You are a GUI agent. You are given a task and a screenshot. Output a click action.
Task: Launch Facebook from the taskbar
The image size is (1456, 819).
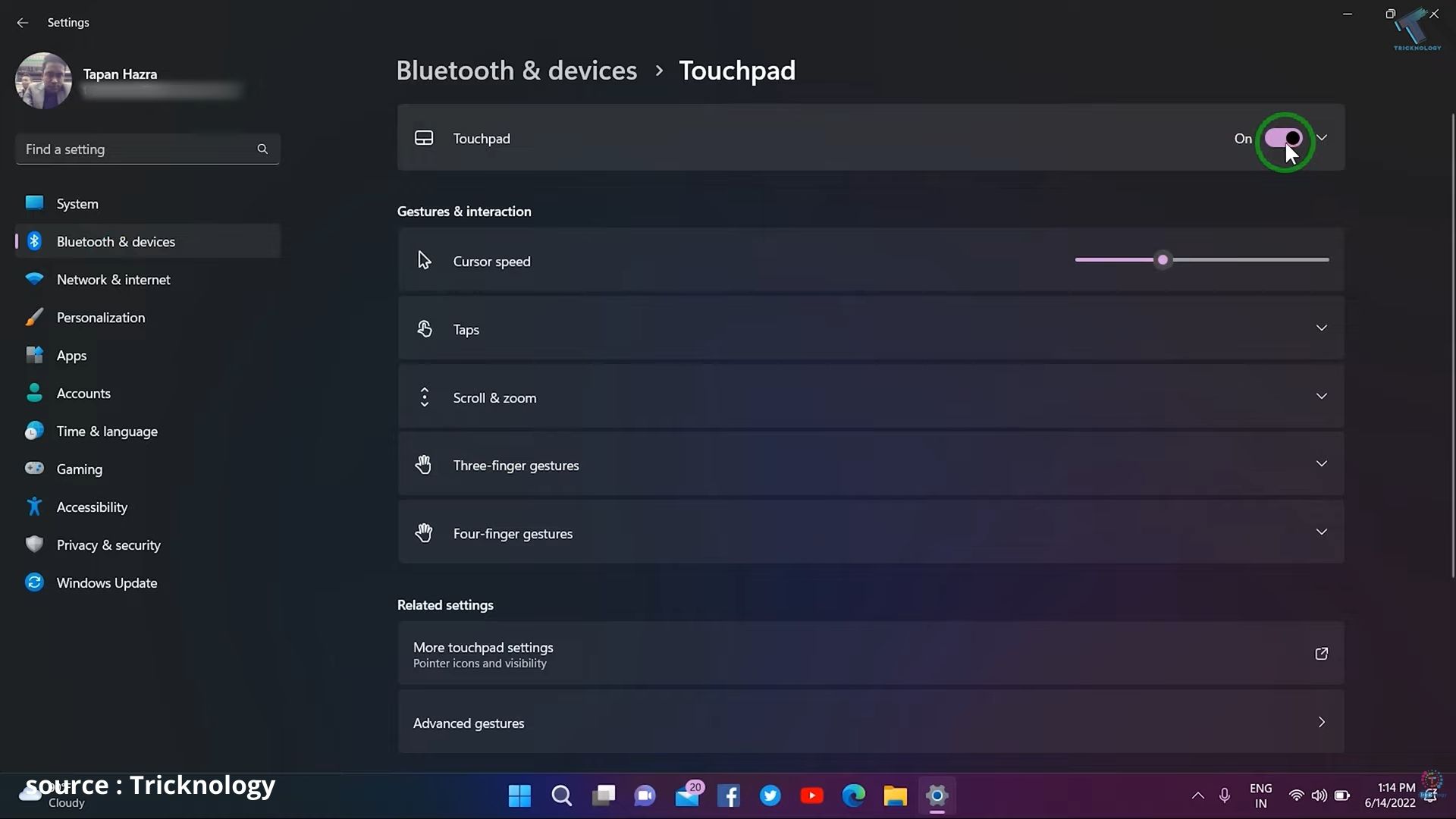(729, 795)
